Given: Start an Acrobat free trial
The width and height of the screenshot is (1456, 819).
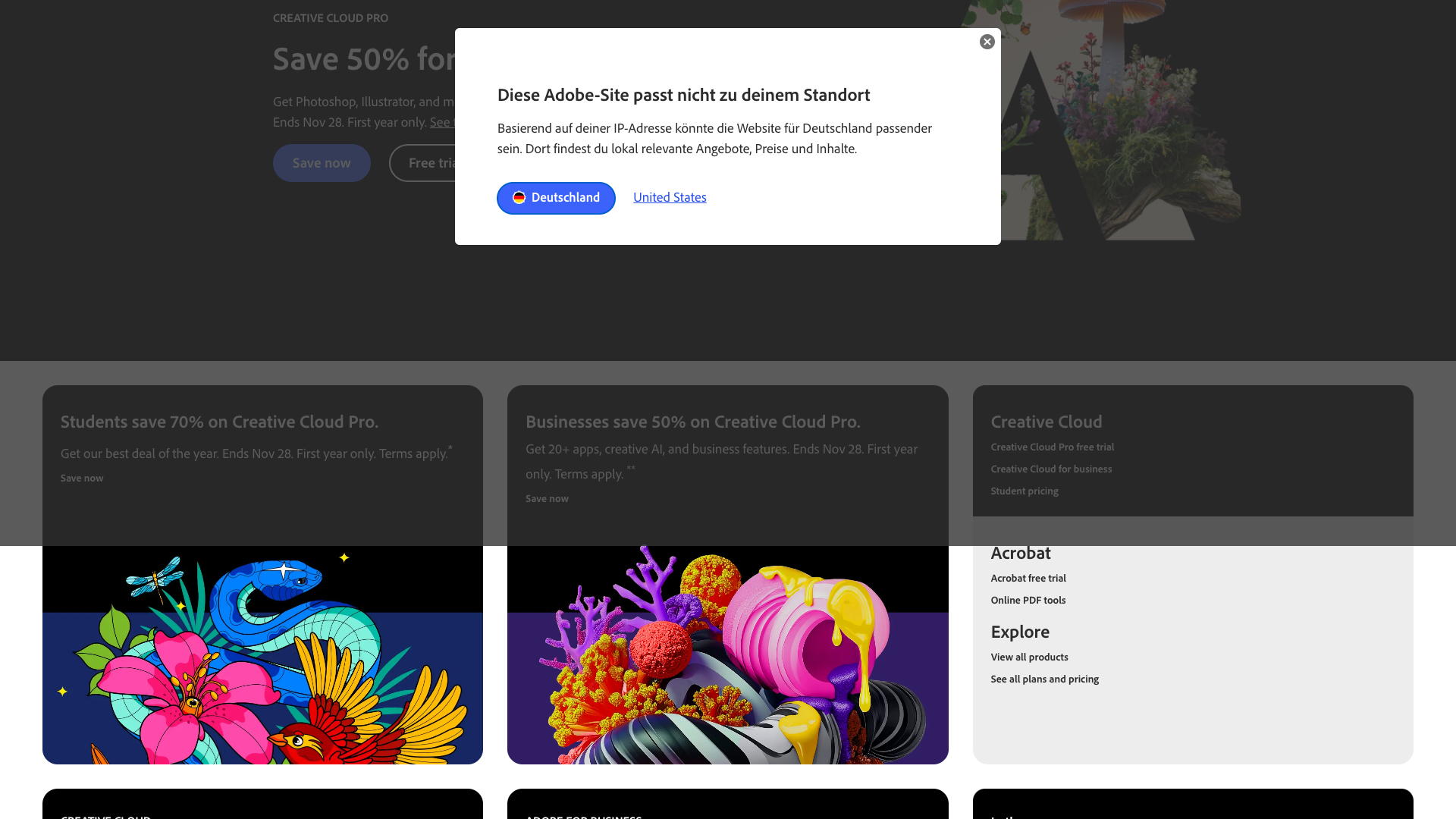Looking at the screenshot, I should [x=1028, y=578].
